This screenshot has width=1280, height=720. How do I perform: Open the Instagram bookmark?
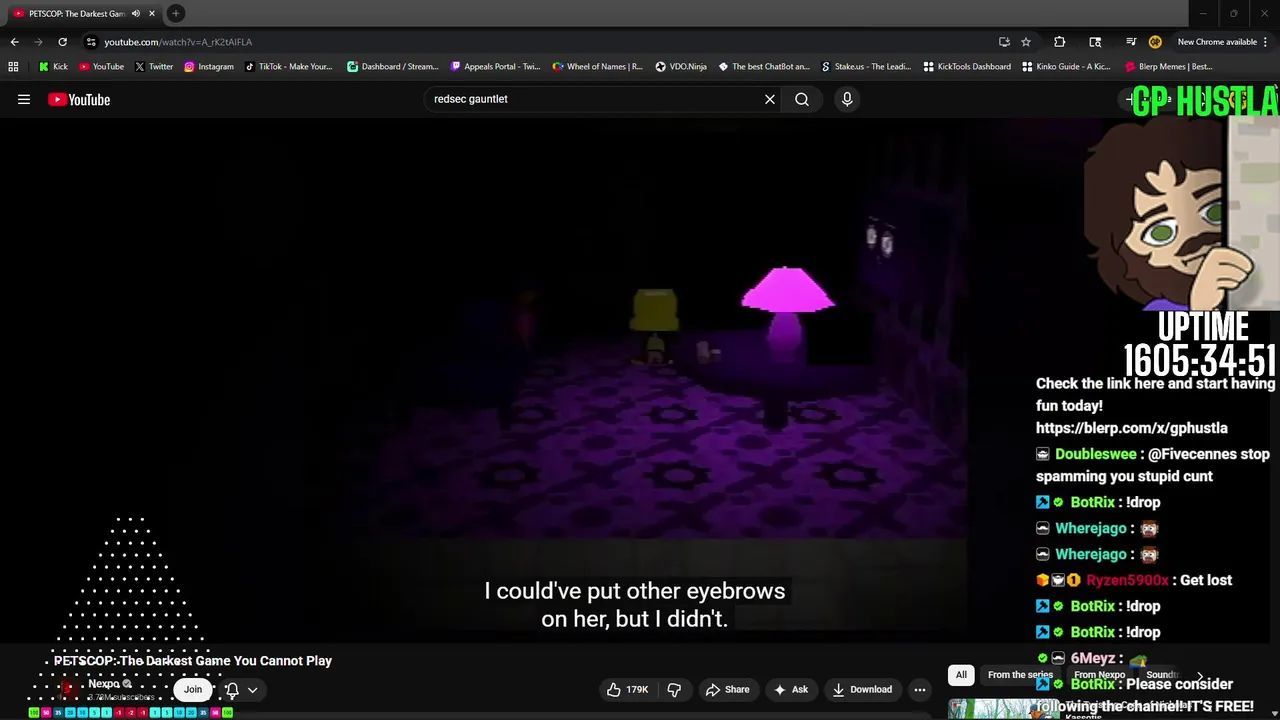tap(208, 67)
